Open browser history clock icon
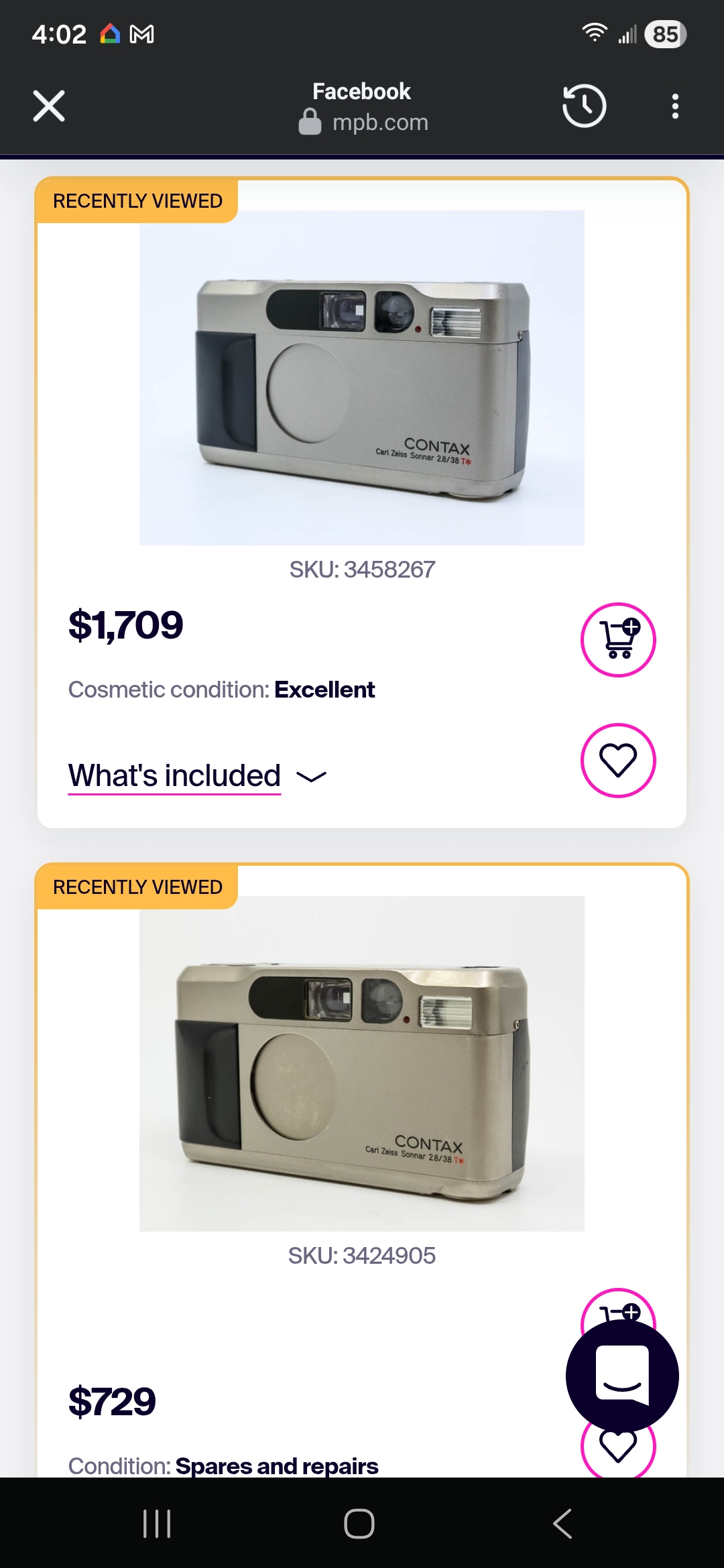Viewport: 724px width, 1568px height. point(584,106)
